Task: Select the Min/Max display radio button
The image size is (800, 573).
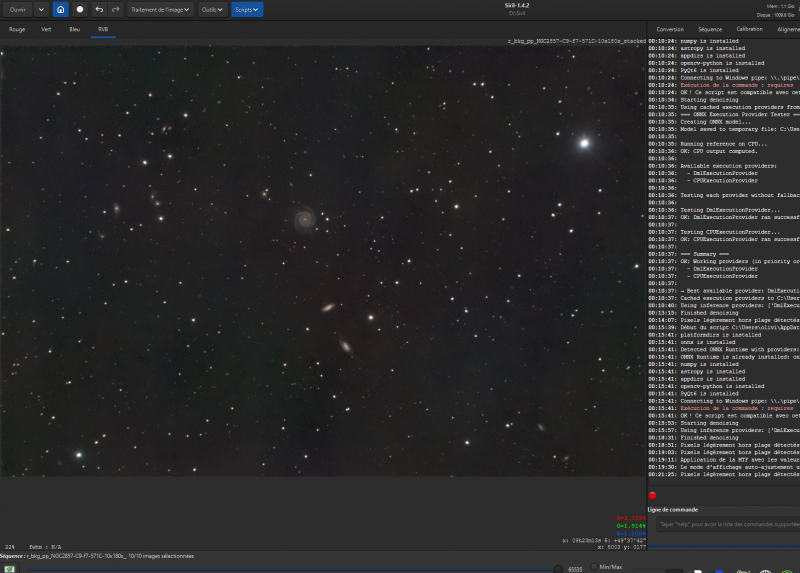Action: pos(594,567)
